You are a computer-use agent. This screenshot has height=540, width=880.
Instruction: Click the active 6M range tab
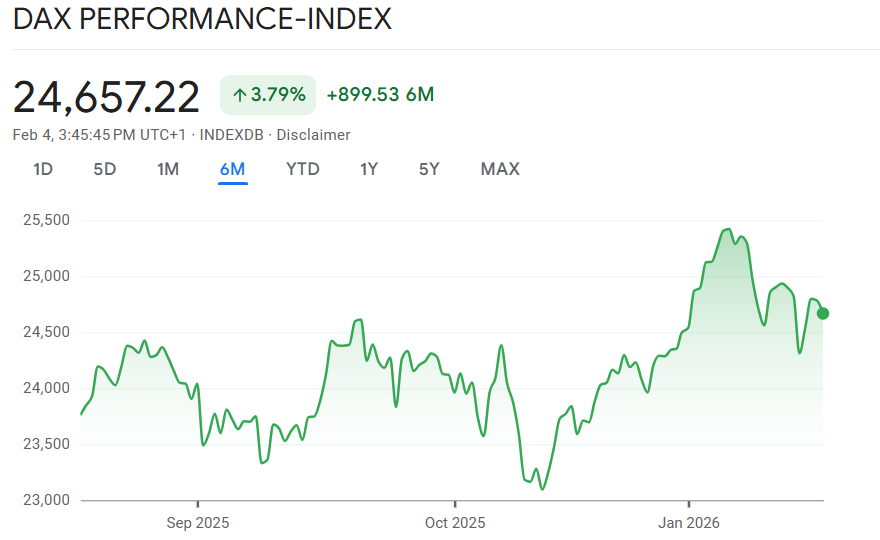pyautogui.click(x=232, y=169)
